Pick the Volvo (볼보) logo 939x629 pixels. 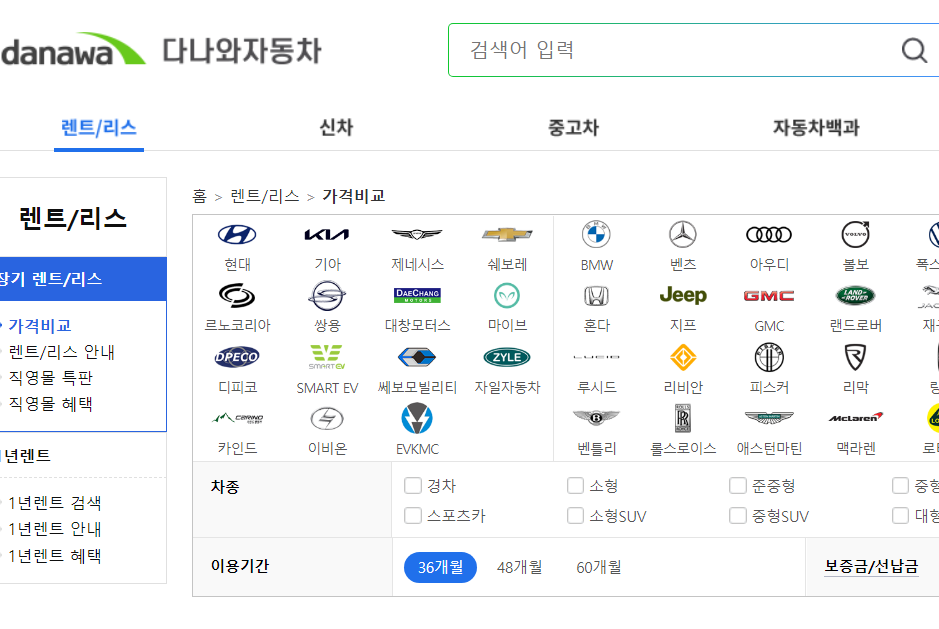coord(855,234)
